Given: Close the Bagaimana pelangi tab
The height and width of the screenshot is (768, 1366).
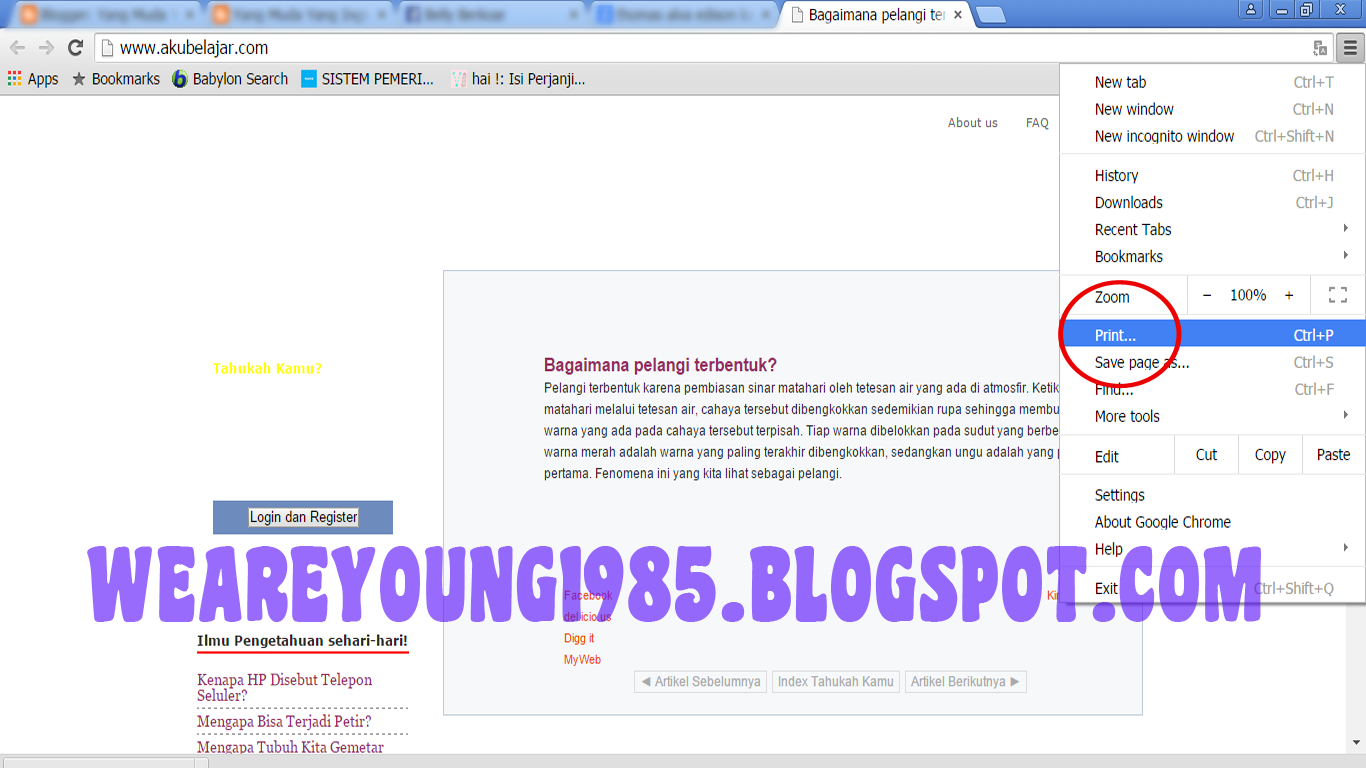Looking at the screenshot, I should click(x=957, y=15).
